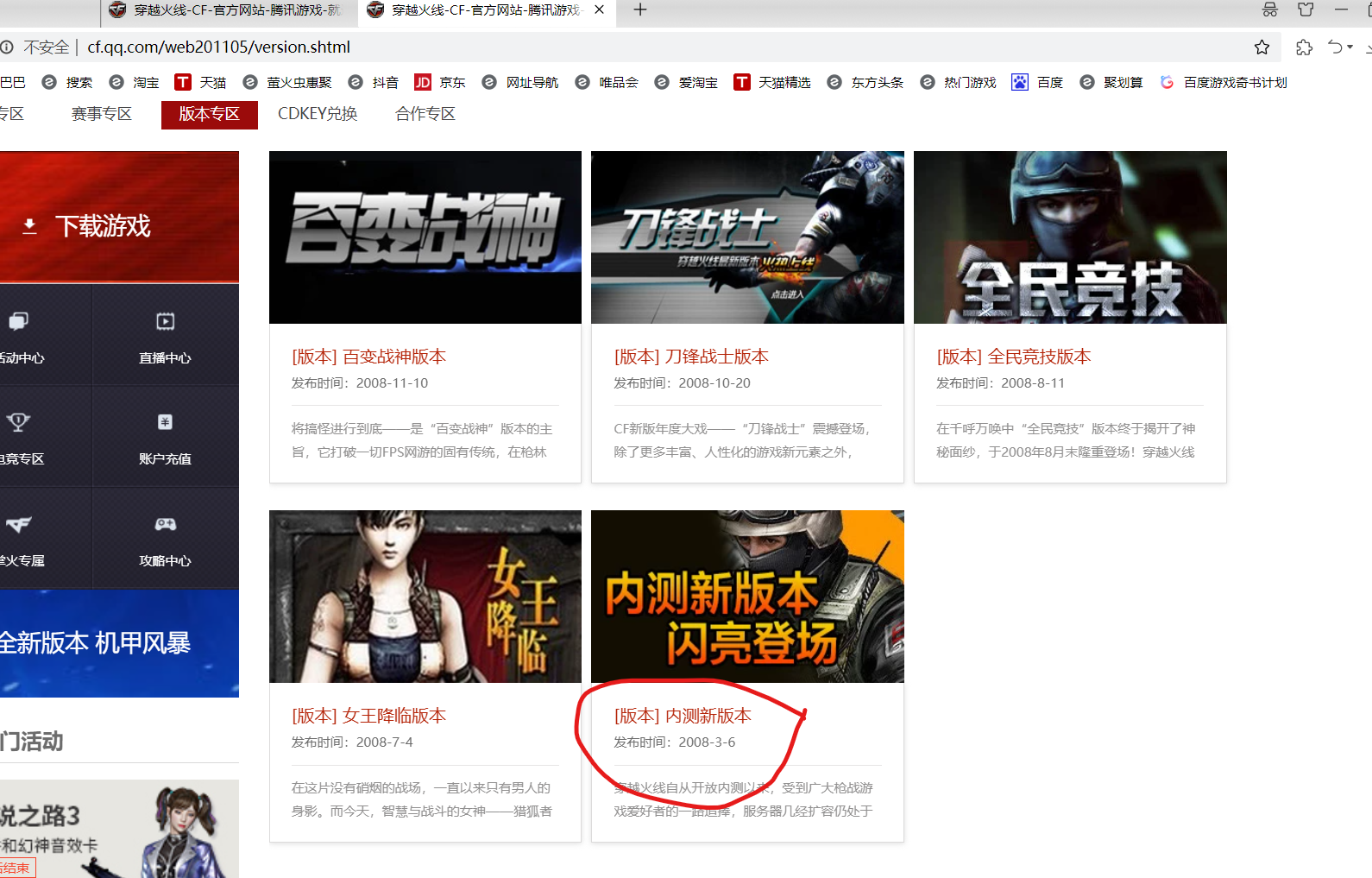Open the [版本] 百变战神版本 link
The image size is (1372, 878).
[x=368, y=357]
